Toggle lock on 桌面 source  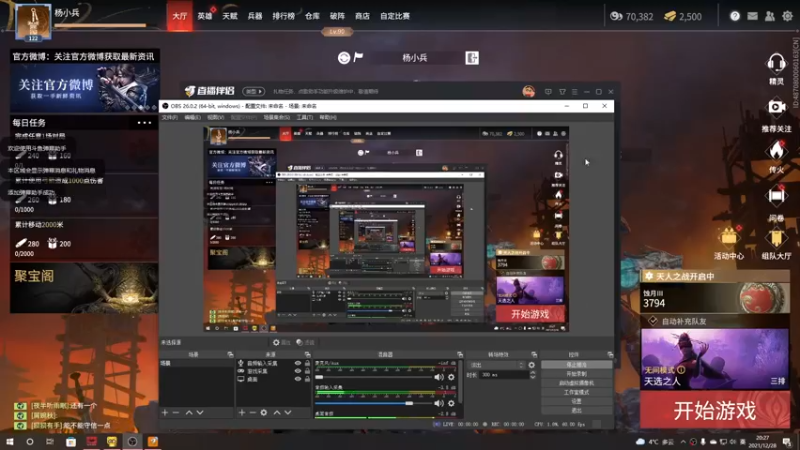(307, 379)
